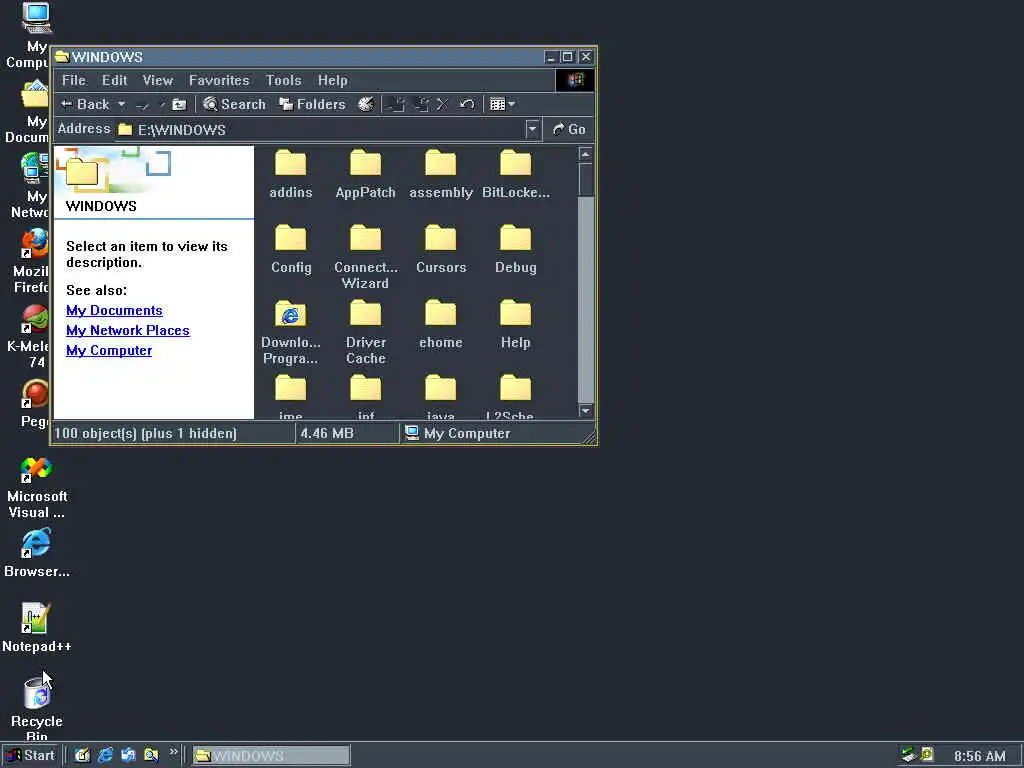The width and height of the screenshot is (1024, 768).
Task: Open Notepad++ desktop shortcut
Action: click(x=37, y=628)
